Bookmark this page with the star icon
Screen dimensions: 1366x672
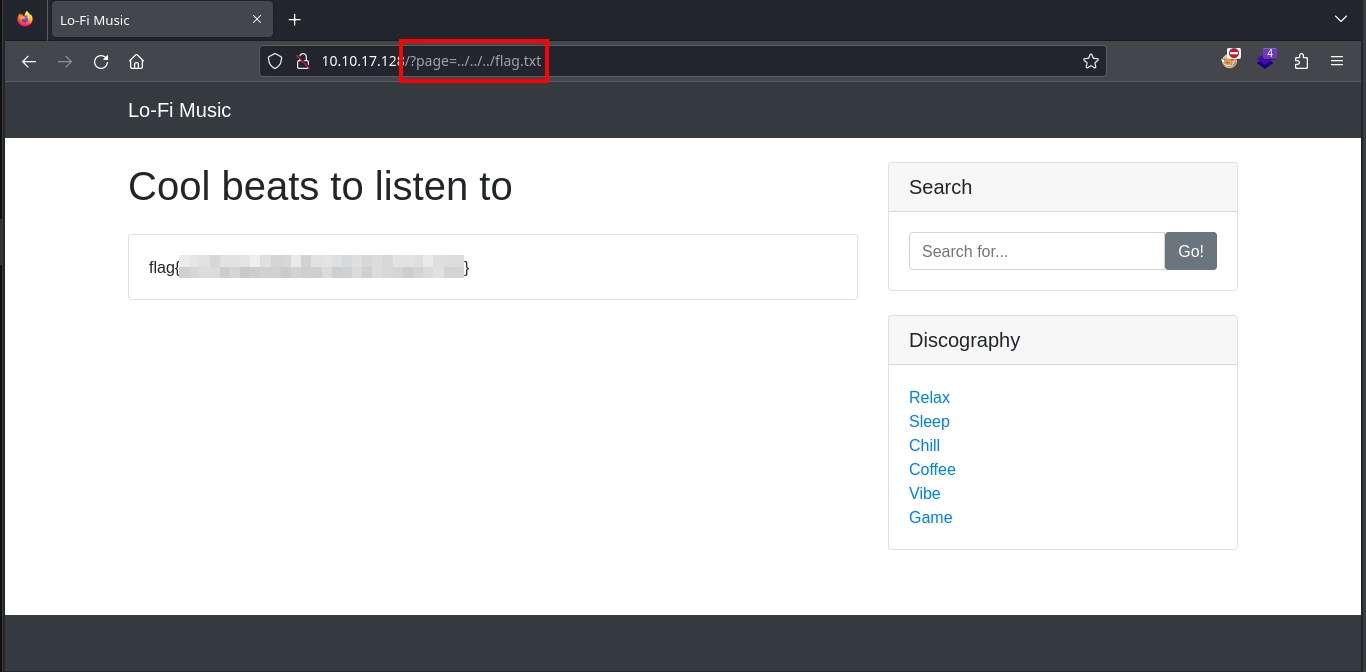(x=1090, y=62)
